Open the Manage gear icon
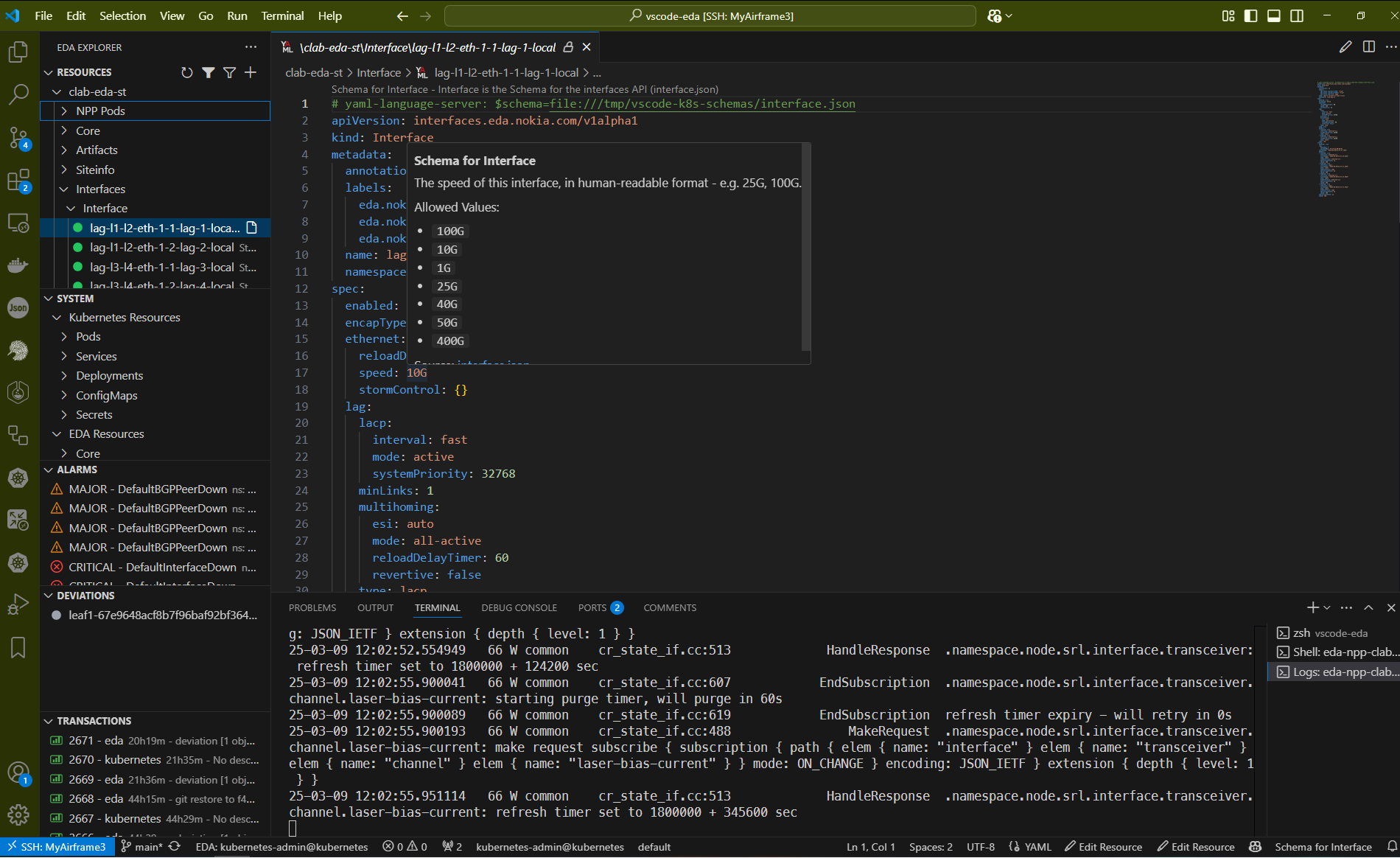Viewport: 1400px width, 858px height. coord(18,815)
